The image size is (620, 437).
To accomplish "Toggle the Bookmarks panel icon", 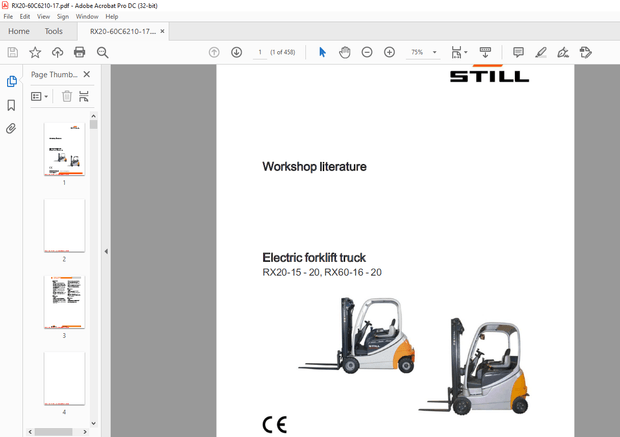I will coord(11,105).
